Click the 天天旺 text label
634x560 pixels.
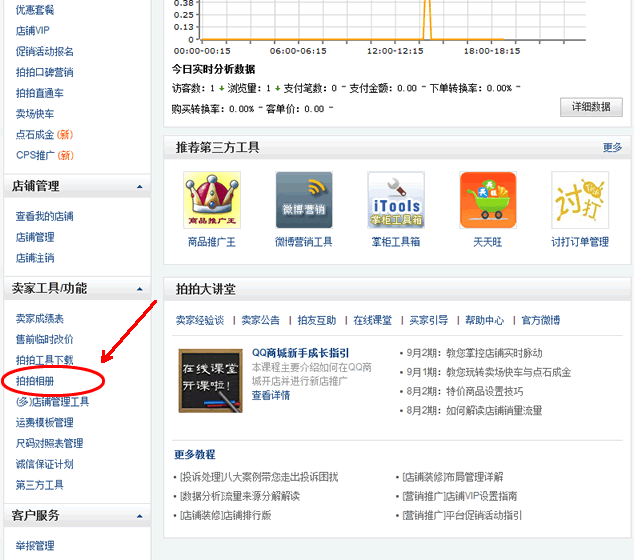point(488,242)
